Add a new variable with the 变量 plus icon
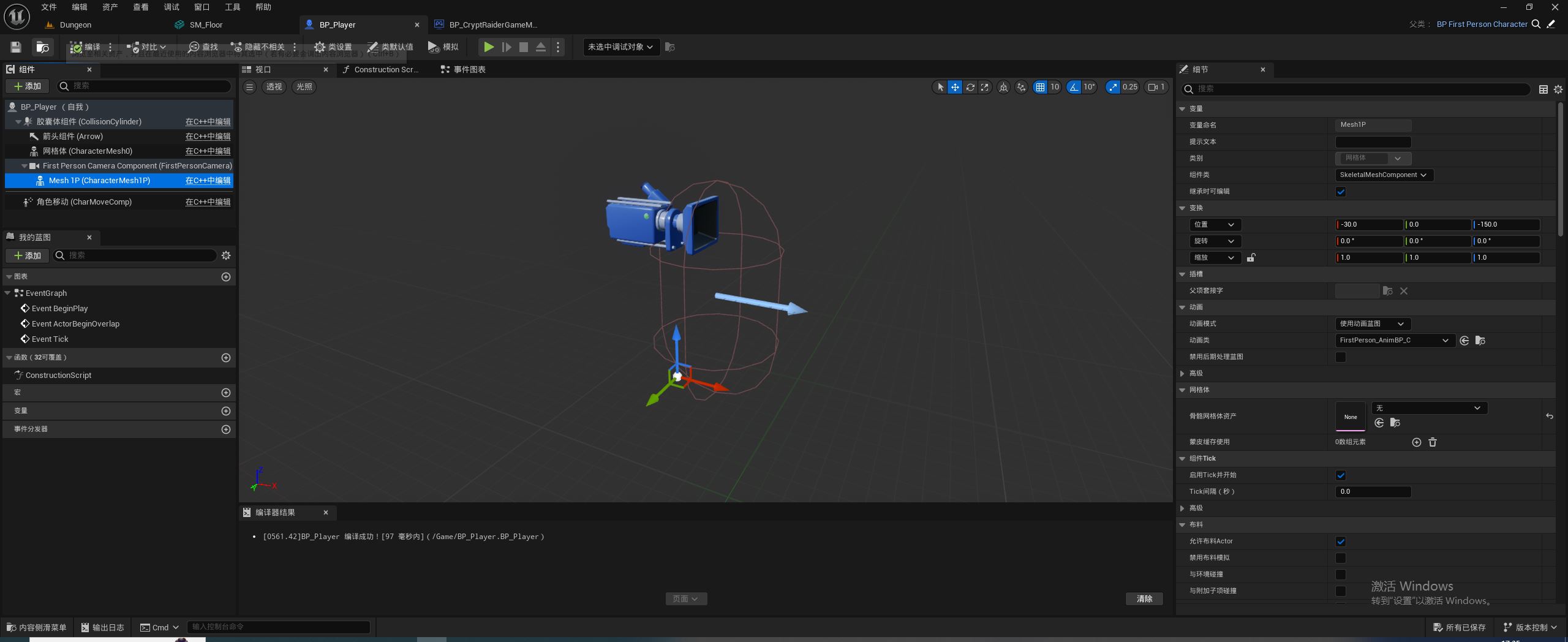This screenshot has height=642, width=1568. [x=226, y=411]
